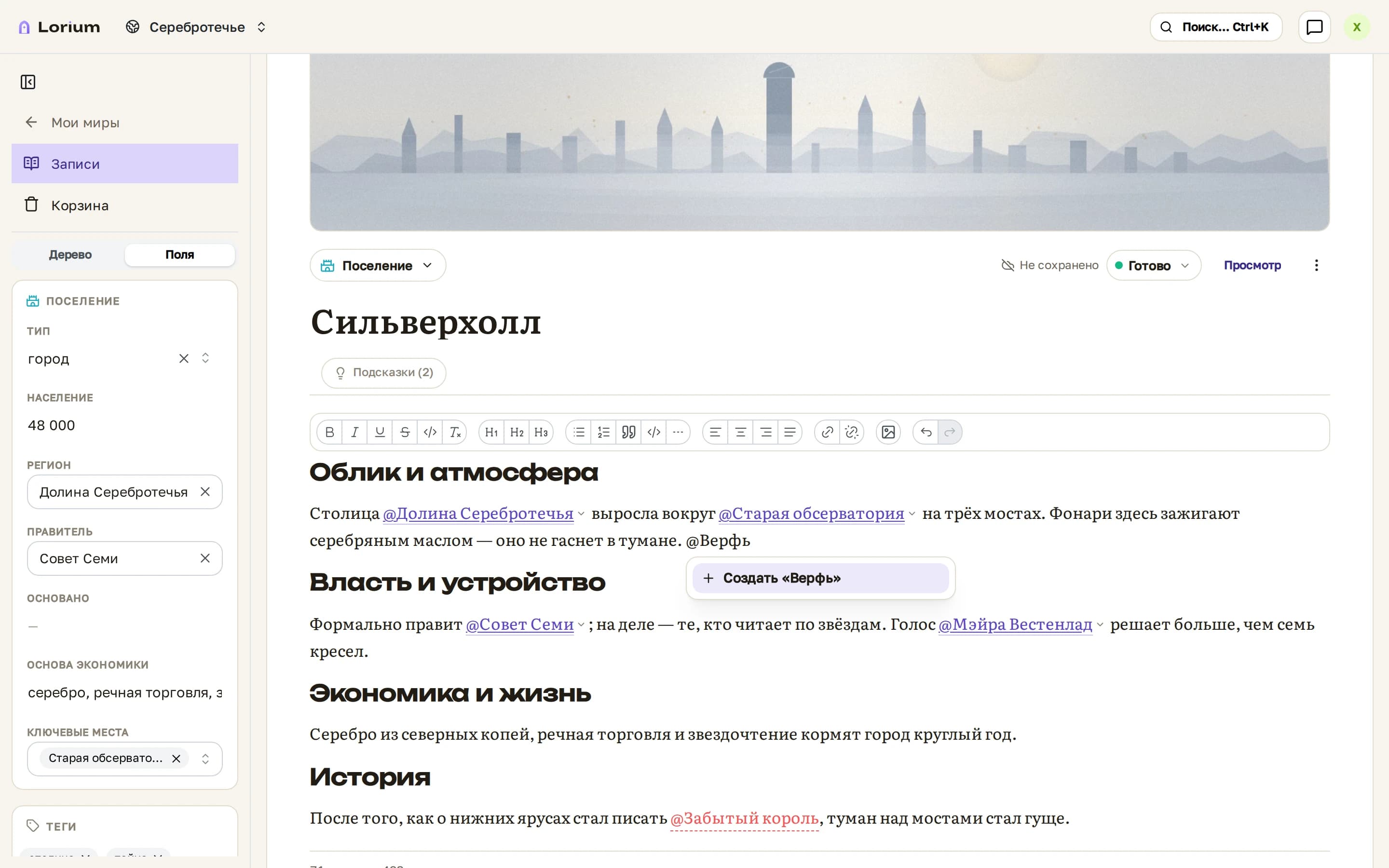Toggle underline formatting
This screenshot has height=868, width=1389.
(380, 432)
